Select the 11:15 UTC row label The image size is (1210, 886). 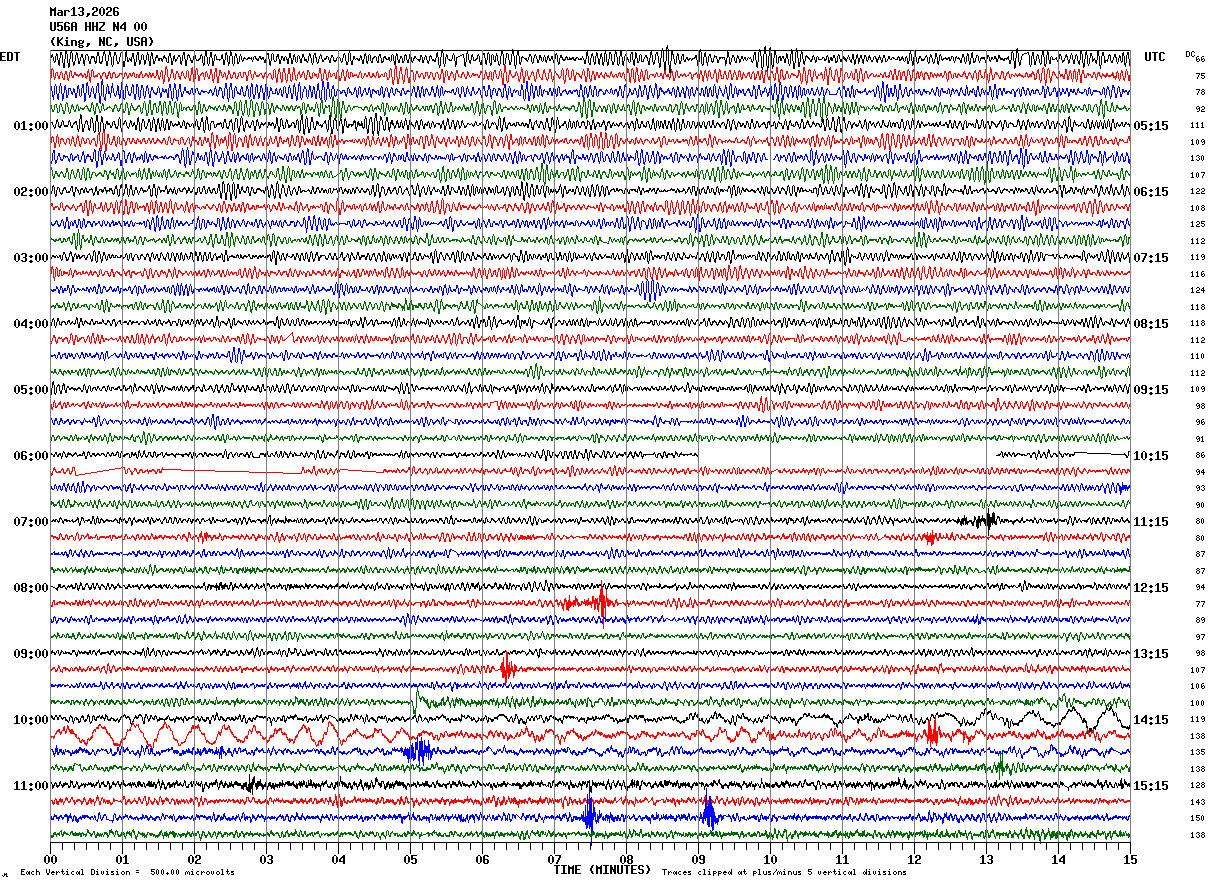coord(1151,522)
